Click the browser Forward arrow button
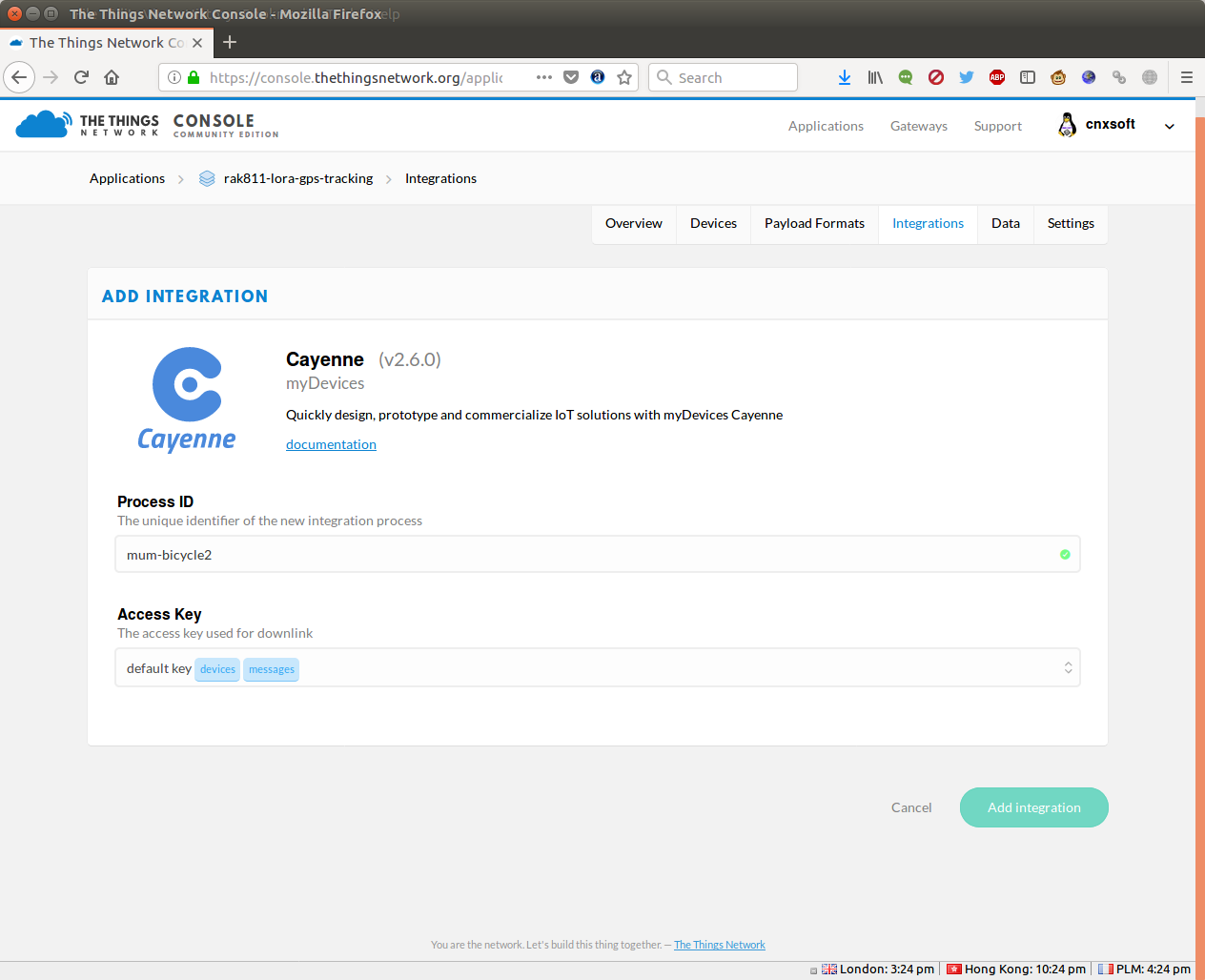Image resolution: width=1205 pixels, height=980 pixels. (51, 77)
